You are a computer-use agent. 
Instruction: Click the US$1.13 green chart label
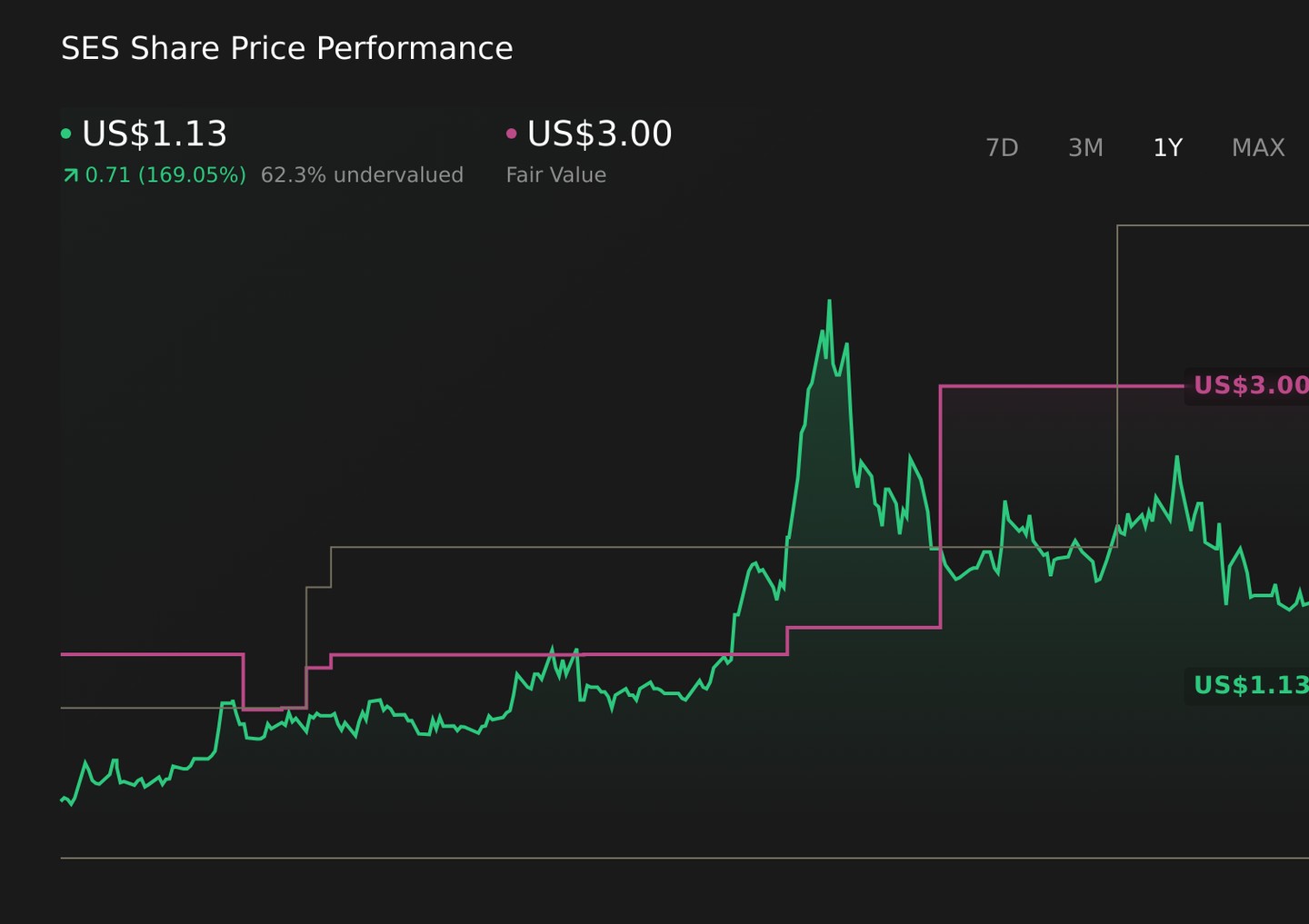click(x=1250, y=685)
